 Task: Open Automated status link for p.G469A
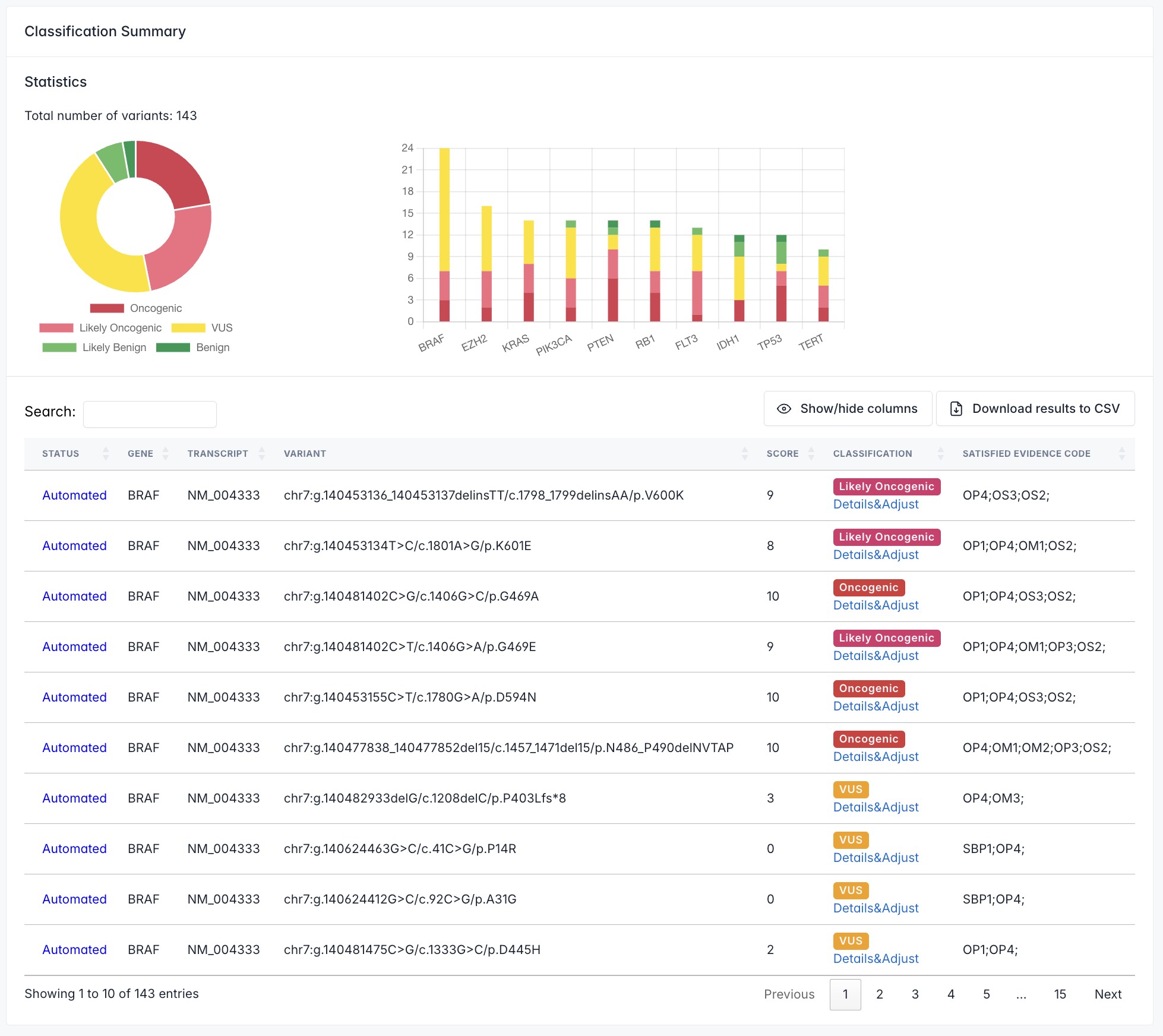74,596
